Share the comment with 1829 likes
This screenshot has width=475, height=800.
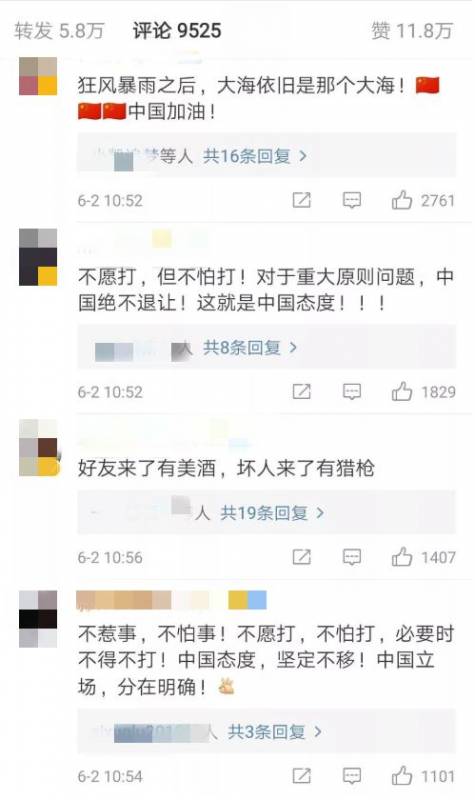pos(301,392)
